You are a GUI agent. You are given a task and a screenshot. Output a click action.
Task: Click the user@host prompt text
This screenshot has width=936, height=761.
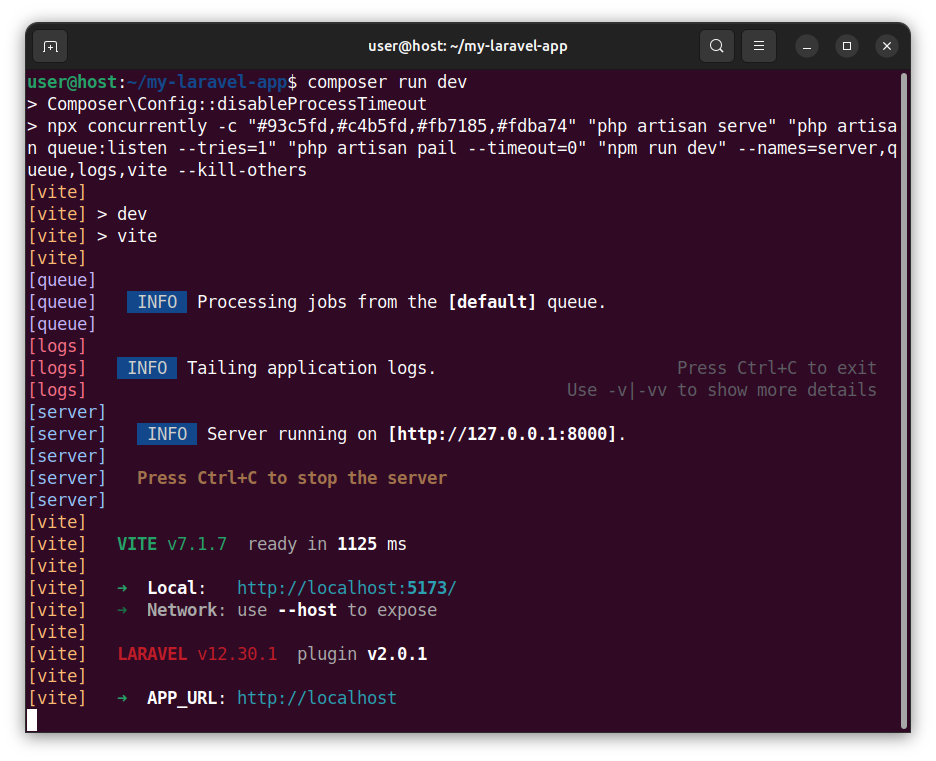pyautogui.click(x=72, y=82)
